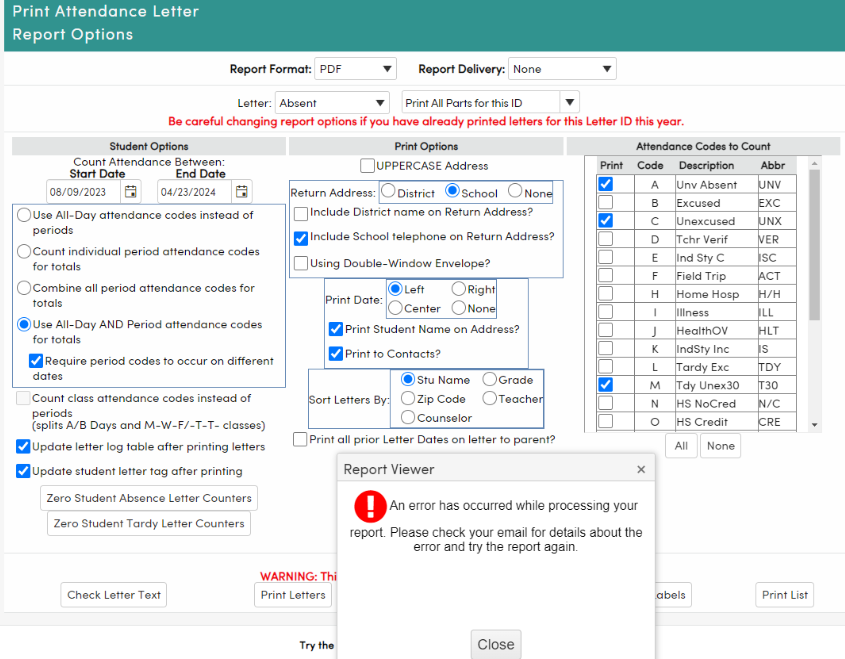Uncheck Print for code M Tdy Unex30
845x659 pixels.
[x=606, y=385]
